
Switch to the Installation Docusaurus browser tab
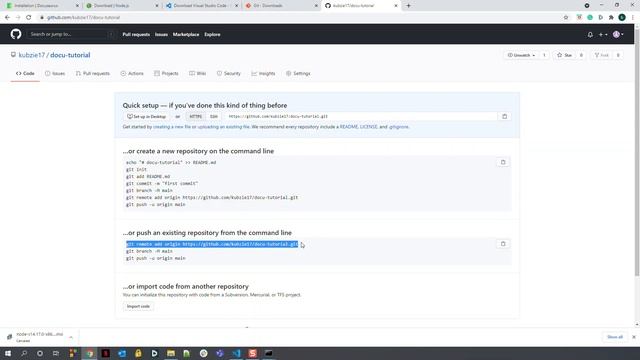tap(43, 6)
